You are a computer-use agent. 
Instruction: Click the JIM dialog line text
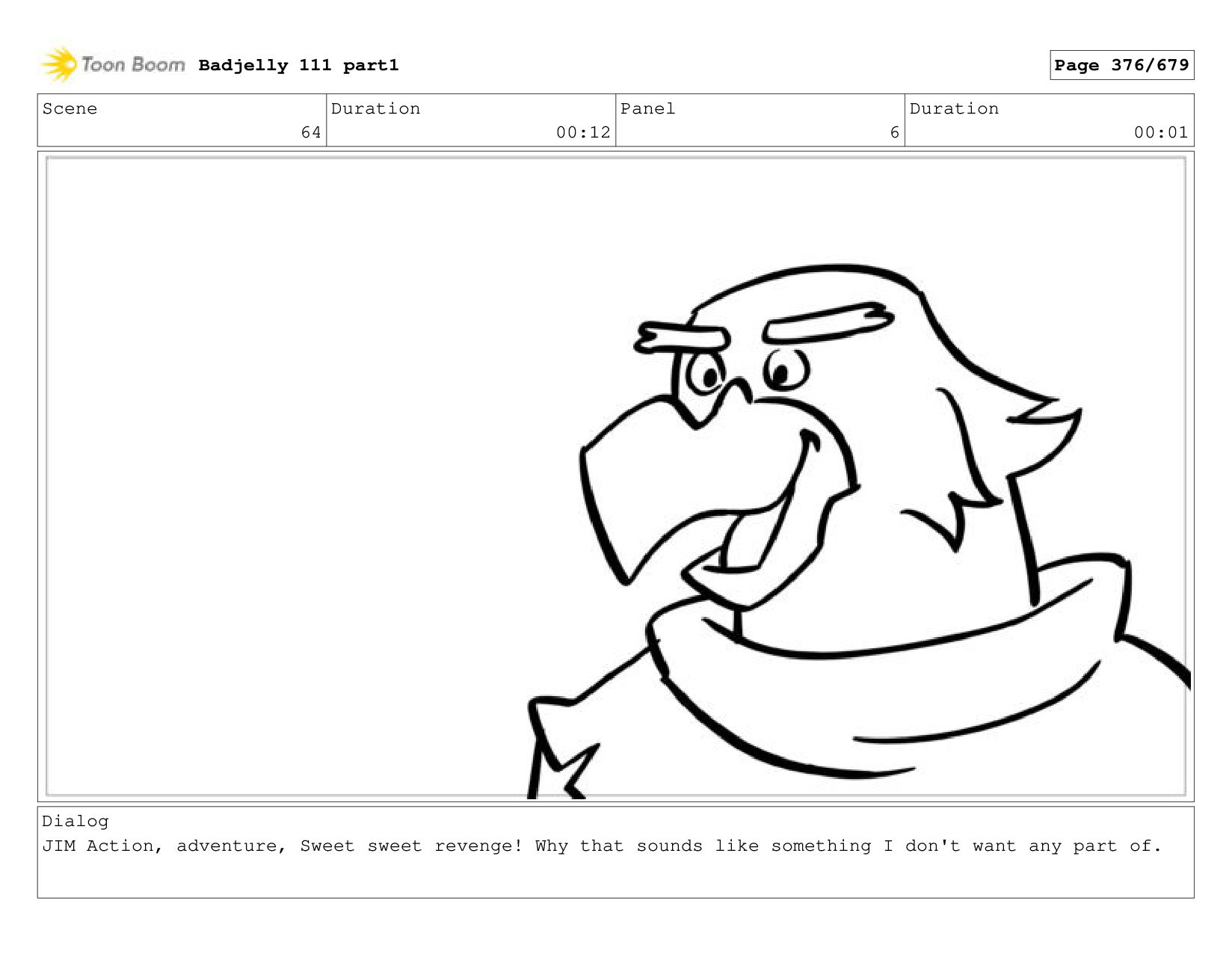click(602, 846)
